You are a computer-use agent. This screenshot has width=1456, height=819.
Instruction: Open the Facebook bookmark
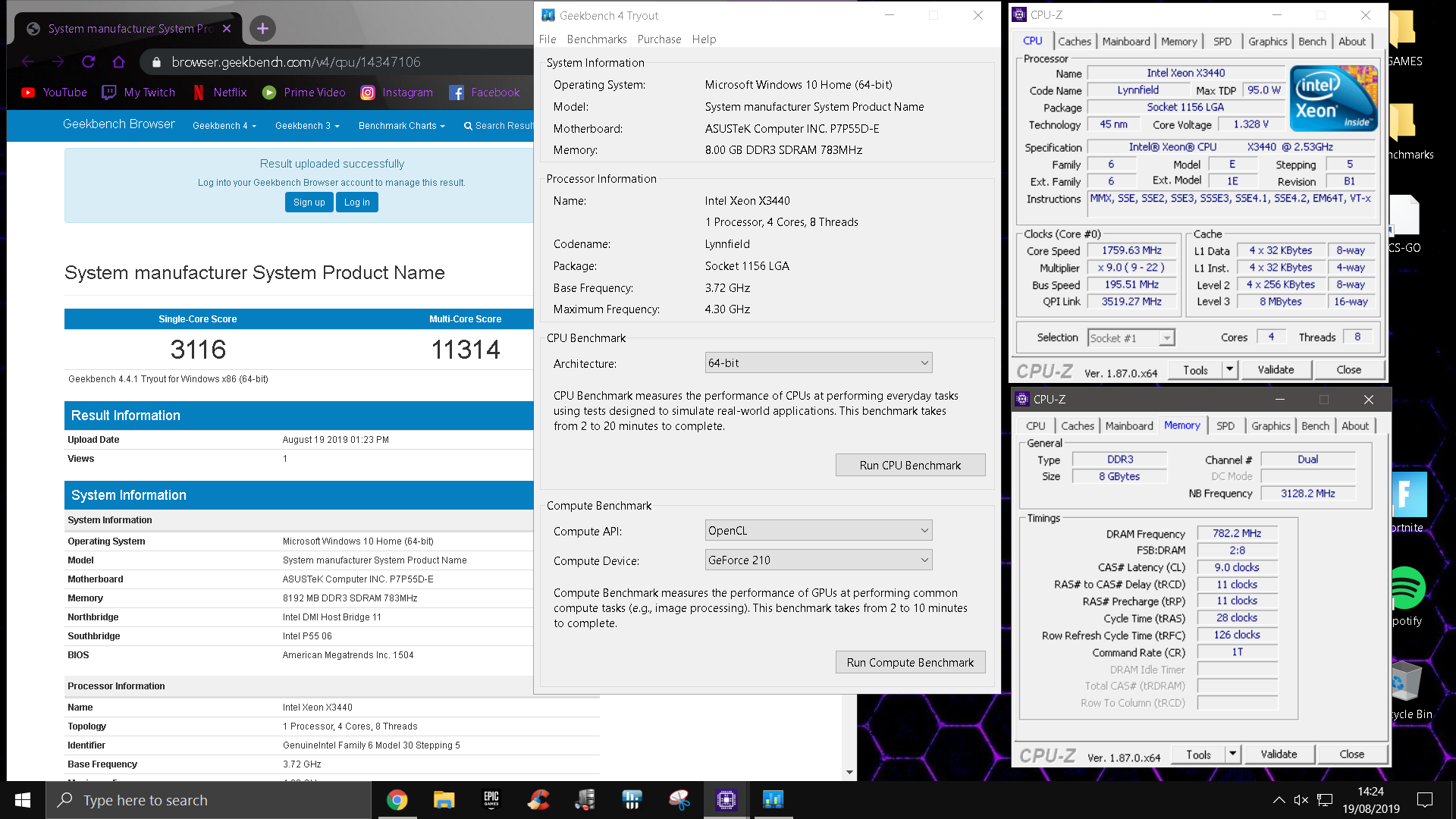pyautogui.click(x=485, y=93)
